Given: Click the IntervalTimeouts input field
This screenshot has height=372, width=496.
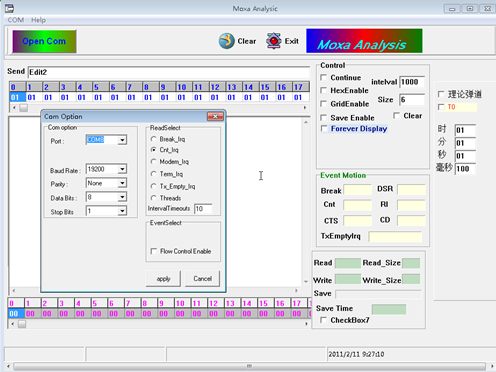Looking at the screenshot, I should click(203, 209).
